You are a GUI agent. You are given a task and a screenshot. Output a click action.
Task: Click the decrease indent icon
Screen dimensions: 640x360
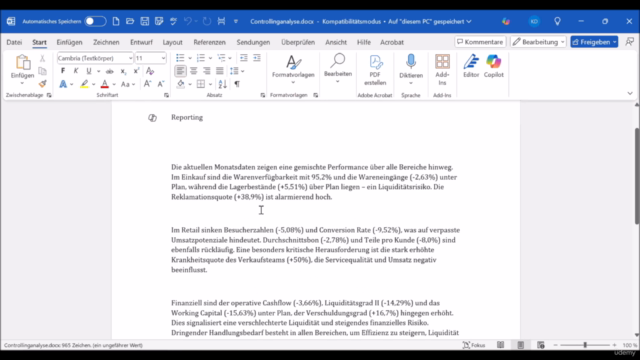coord(244,58)
